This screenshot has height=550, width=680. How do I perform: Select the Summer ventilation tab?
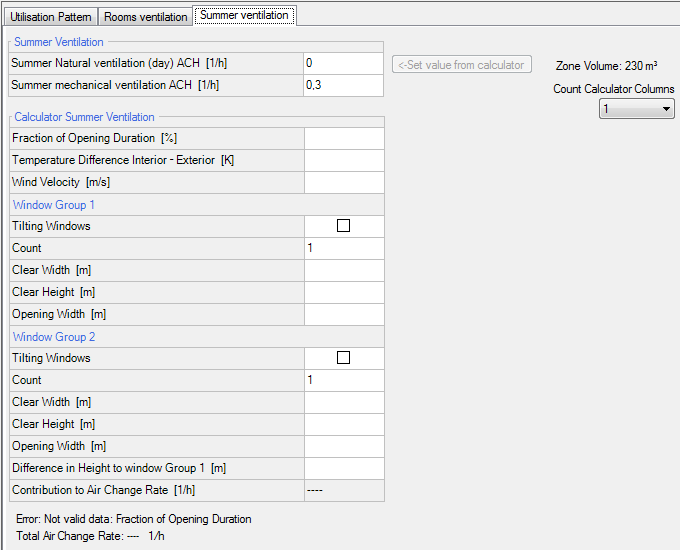[243, 15]
